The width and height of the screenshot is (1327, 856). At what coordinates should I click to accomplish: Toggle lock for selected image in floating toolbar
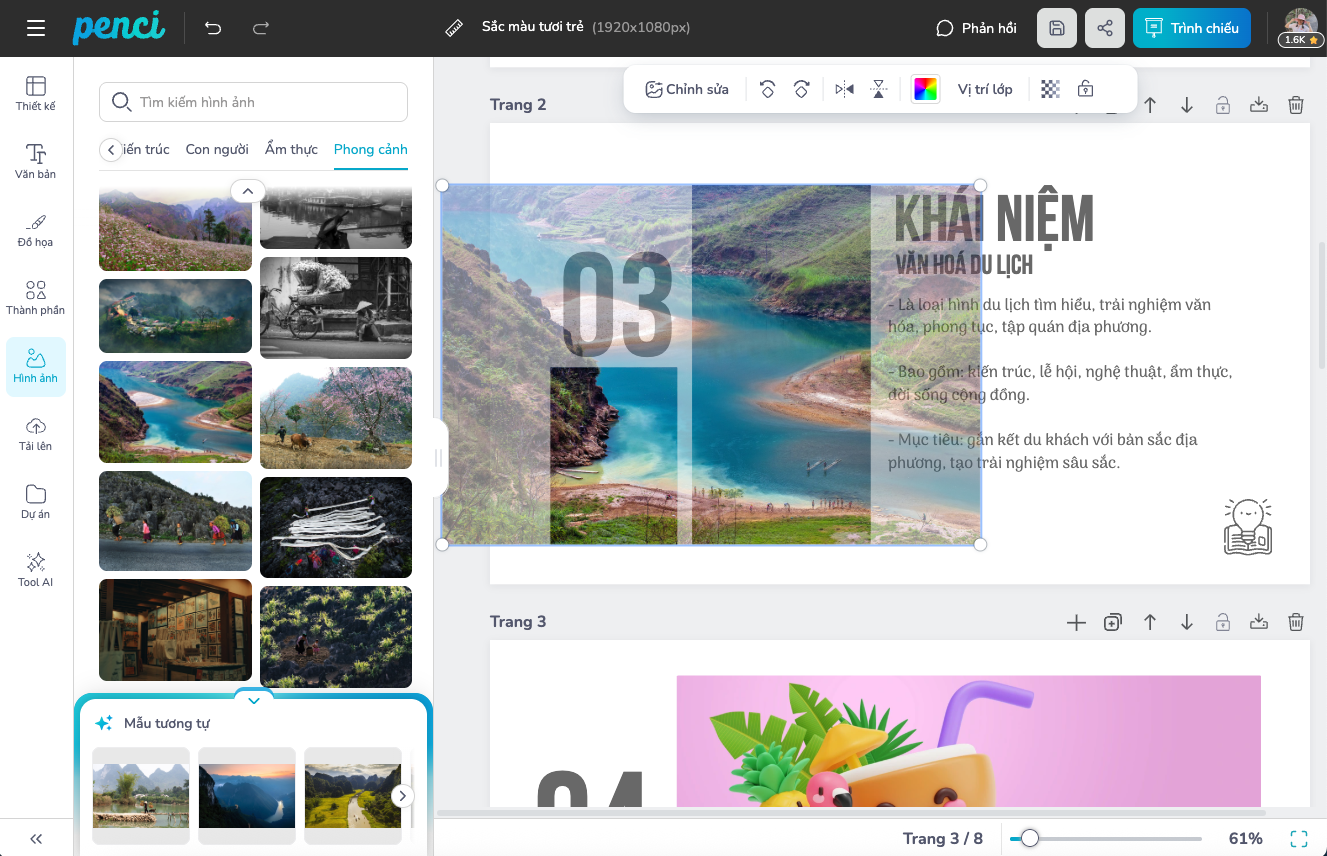(1085, 89)
